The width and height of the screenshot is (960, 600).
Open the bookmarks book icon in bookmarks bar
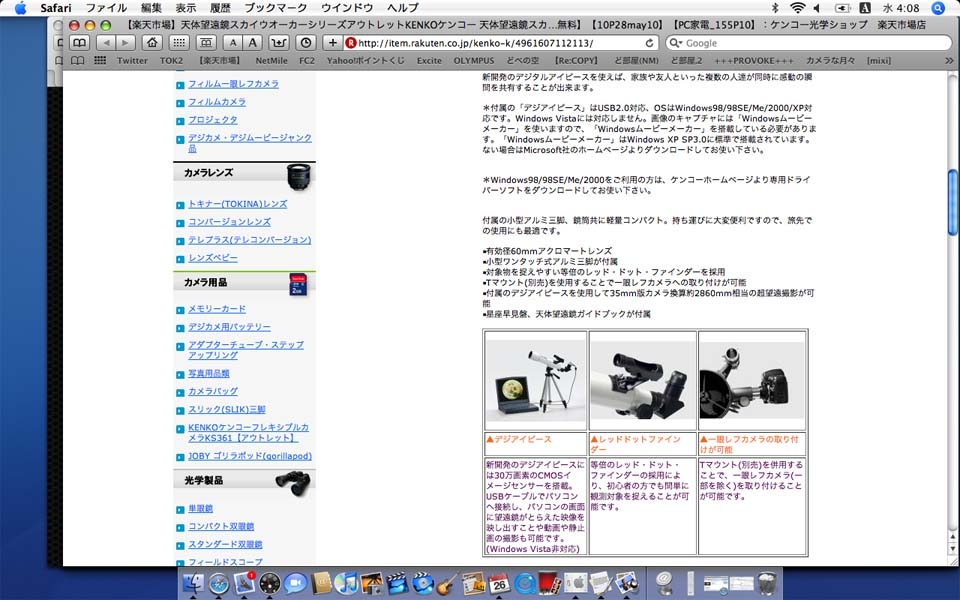[x=77, y=60]
